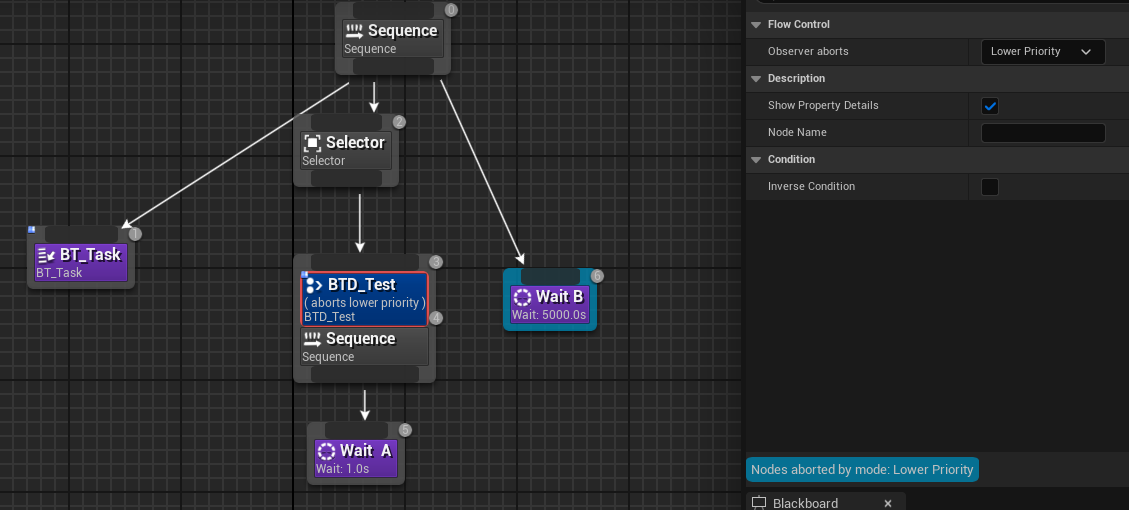Click the BT_Task node icon
The image size is (1129, 510).
pos(46,255)
